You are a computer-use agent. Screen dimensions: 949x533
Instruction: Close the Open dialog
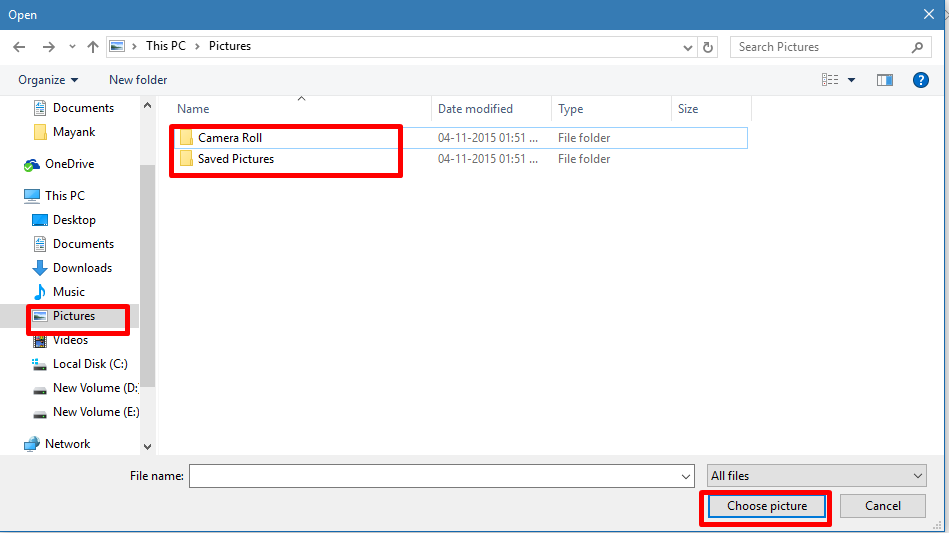928,15
